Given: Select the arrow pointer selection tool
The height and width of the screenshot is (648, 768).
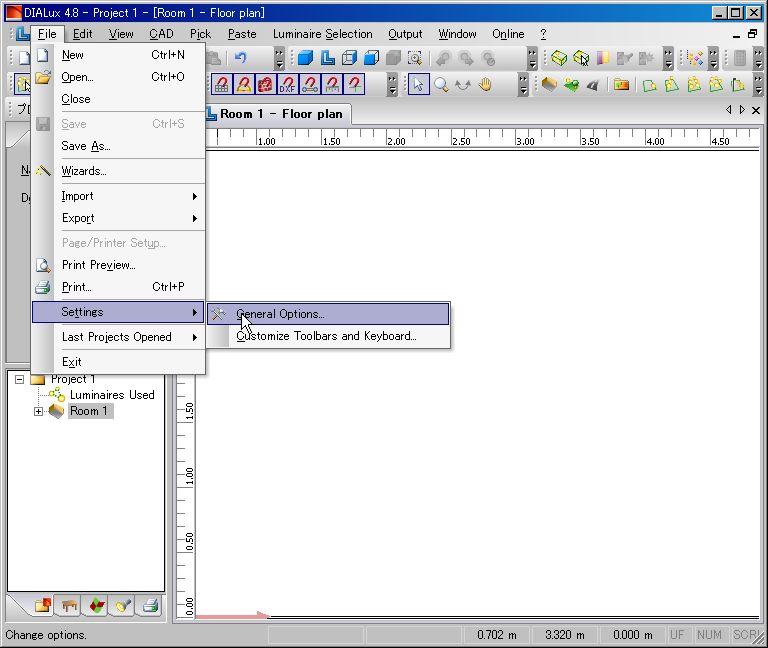Looking at the screenshot, I should pos(418,84).
